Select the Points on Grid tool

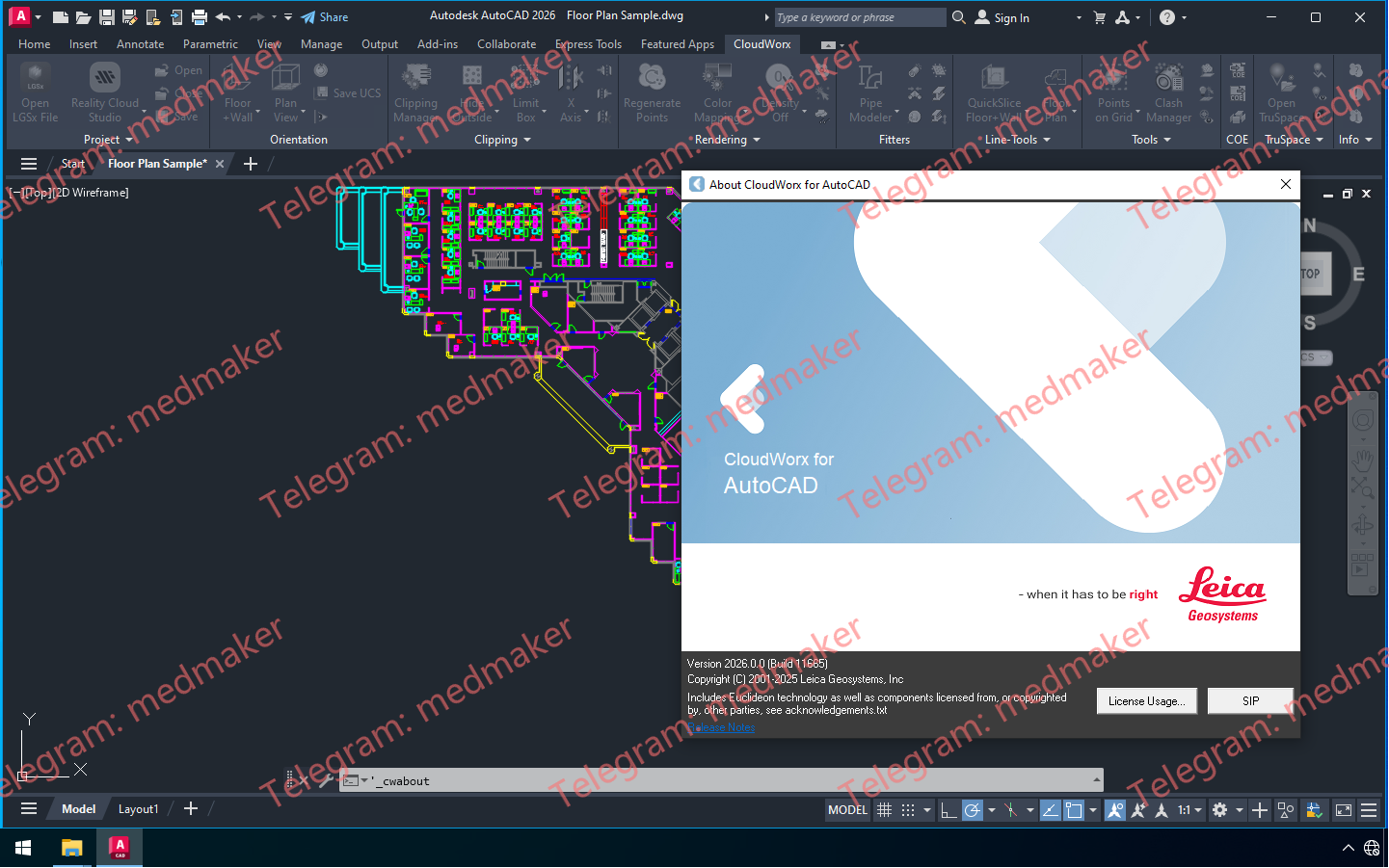coord(1114,92)
